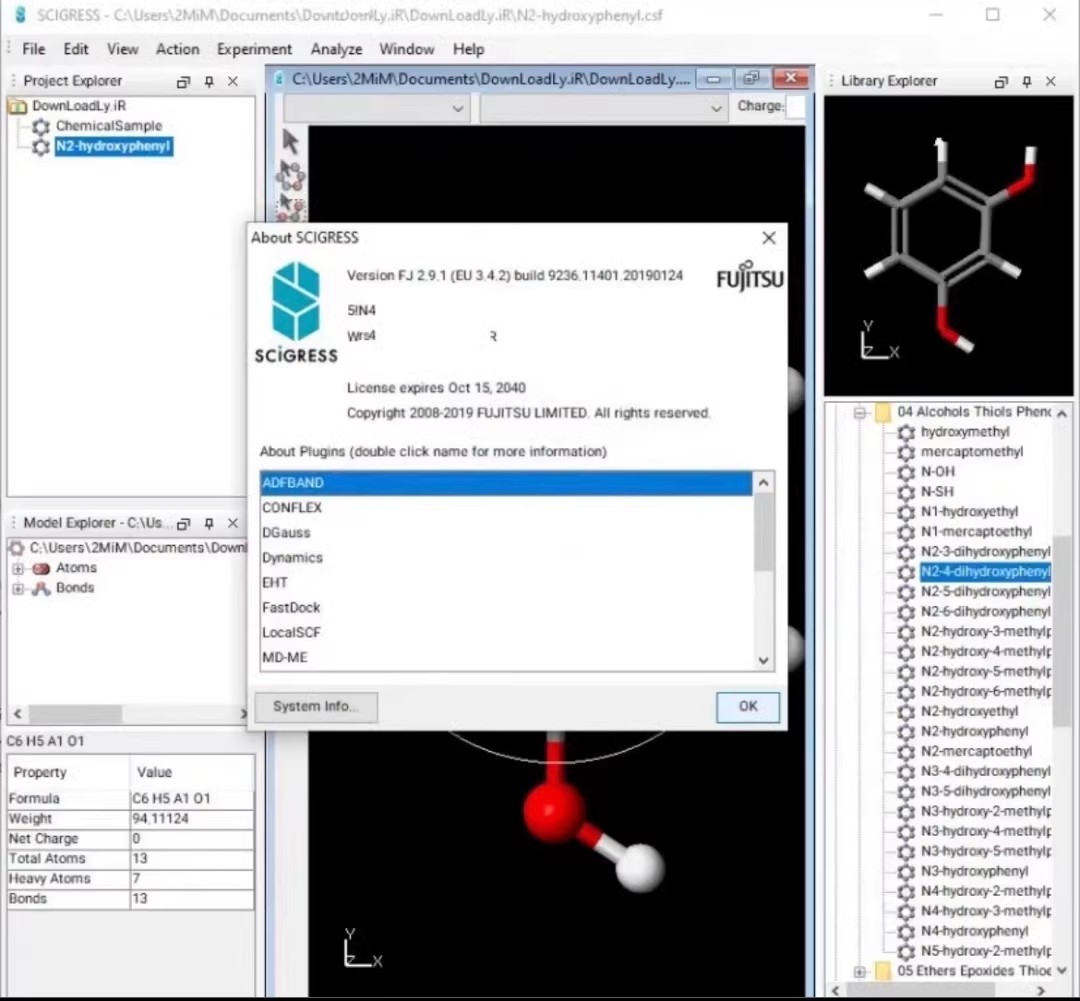Image resolution: width=1080 pixels, height=1001 pixels.
Task: Click the Atoms icon in Model Explorer
Action: (41, 568)
